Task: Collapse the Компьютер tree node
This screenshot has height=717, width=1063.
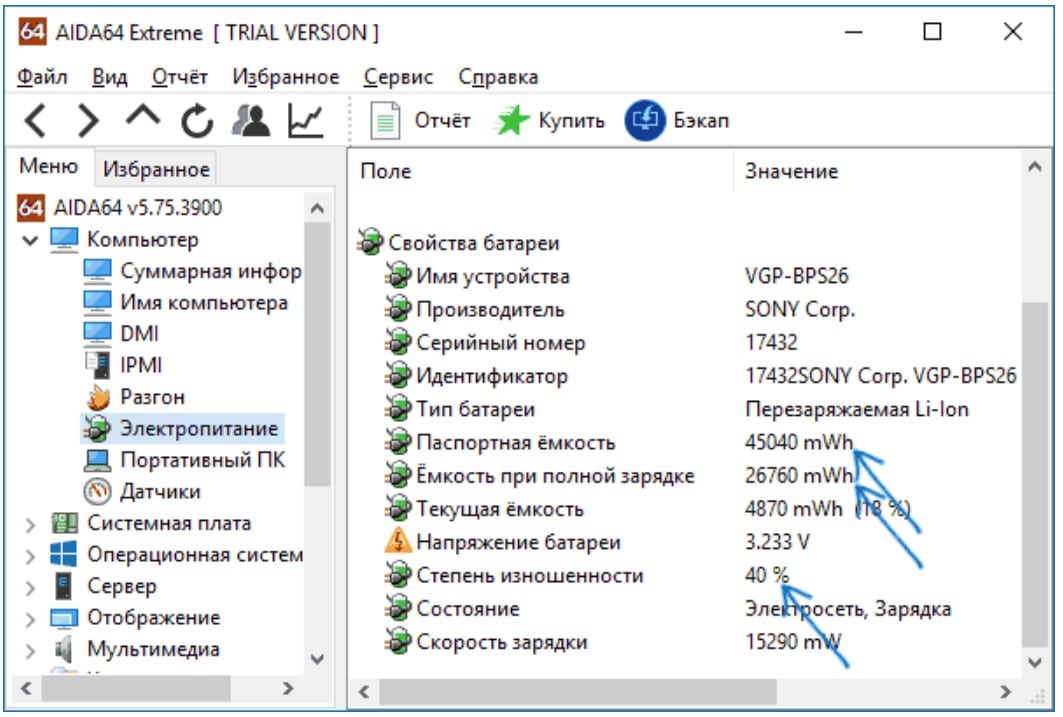Action: click(x=30, y=240)
